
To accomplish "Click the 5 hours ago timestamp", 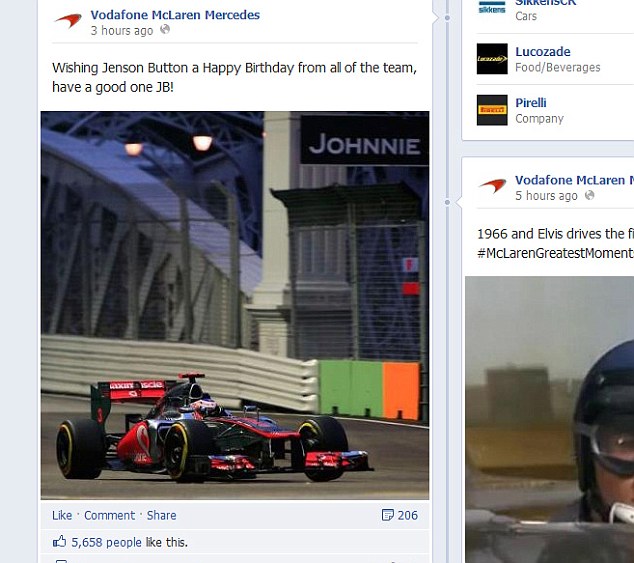I will tap(546, 196).
